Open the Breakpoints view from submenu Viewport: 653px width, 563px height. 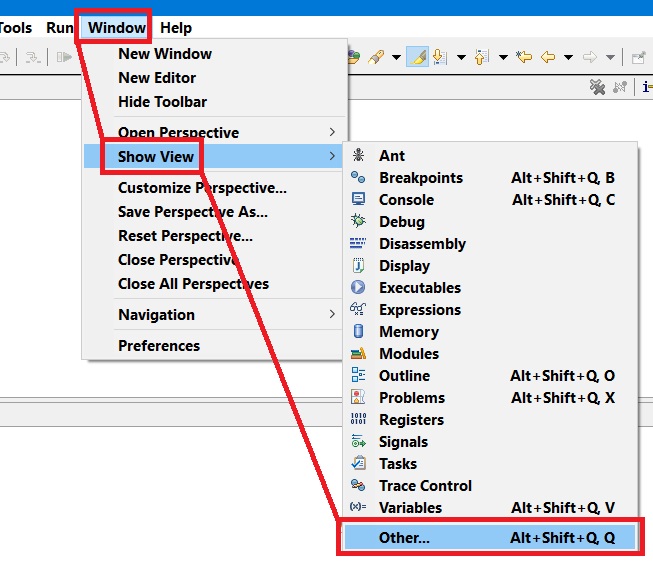tap(420, 178)
